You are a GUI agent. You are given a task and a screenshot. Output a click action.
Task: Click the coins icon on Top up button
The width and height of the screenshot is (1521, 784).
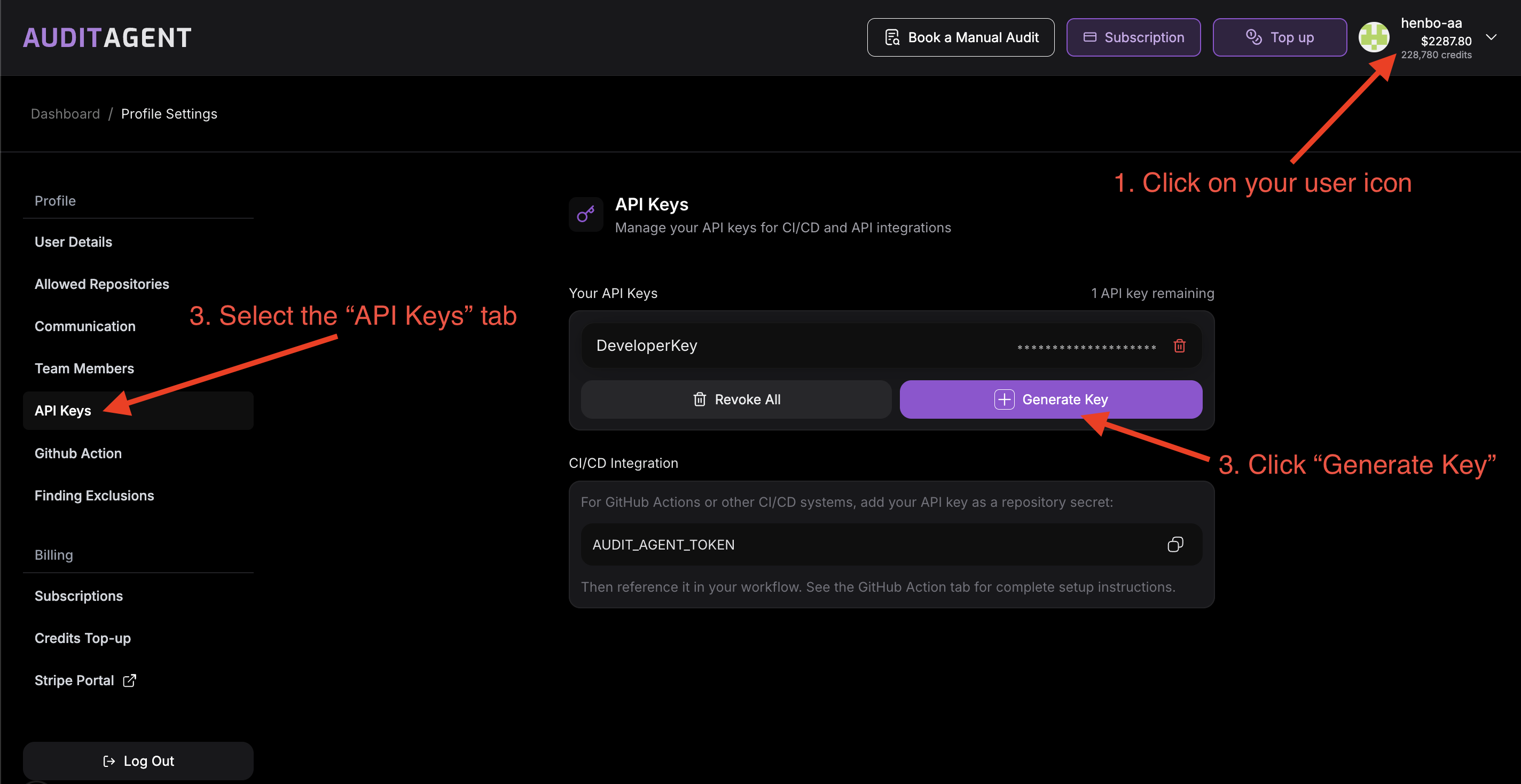pos(1253,37)
